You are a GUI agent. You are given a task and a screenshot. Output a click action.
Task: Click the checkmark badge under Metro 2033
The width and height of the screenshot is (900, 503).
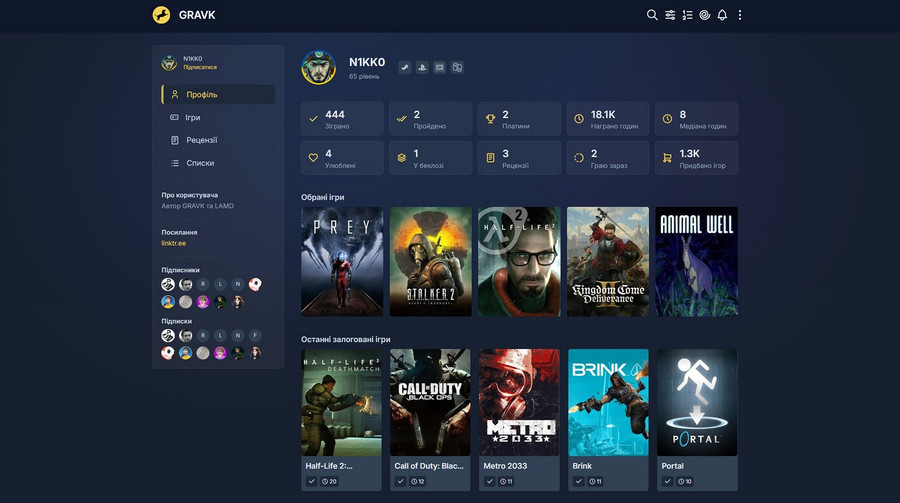(489, 481)
